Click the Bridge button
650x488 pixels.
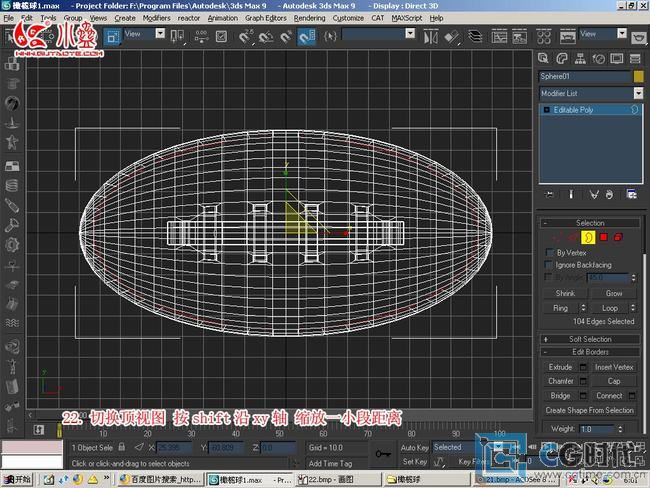(560, 396)
